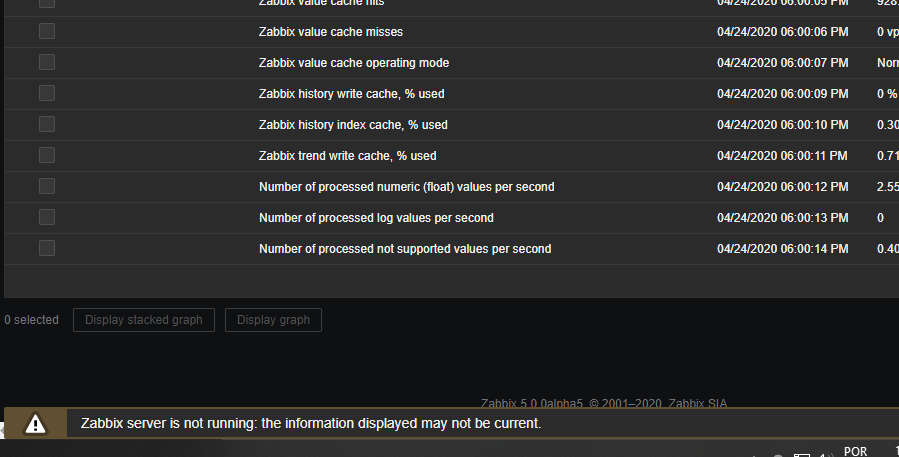
Task: Open processed not supported values item name
Action: [404, 249]
